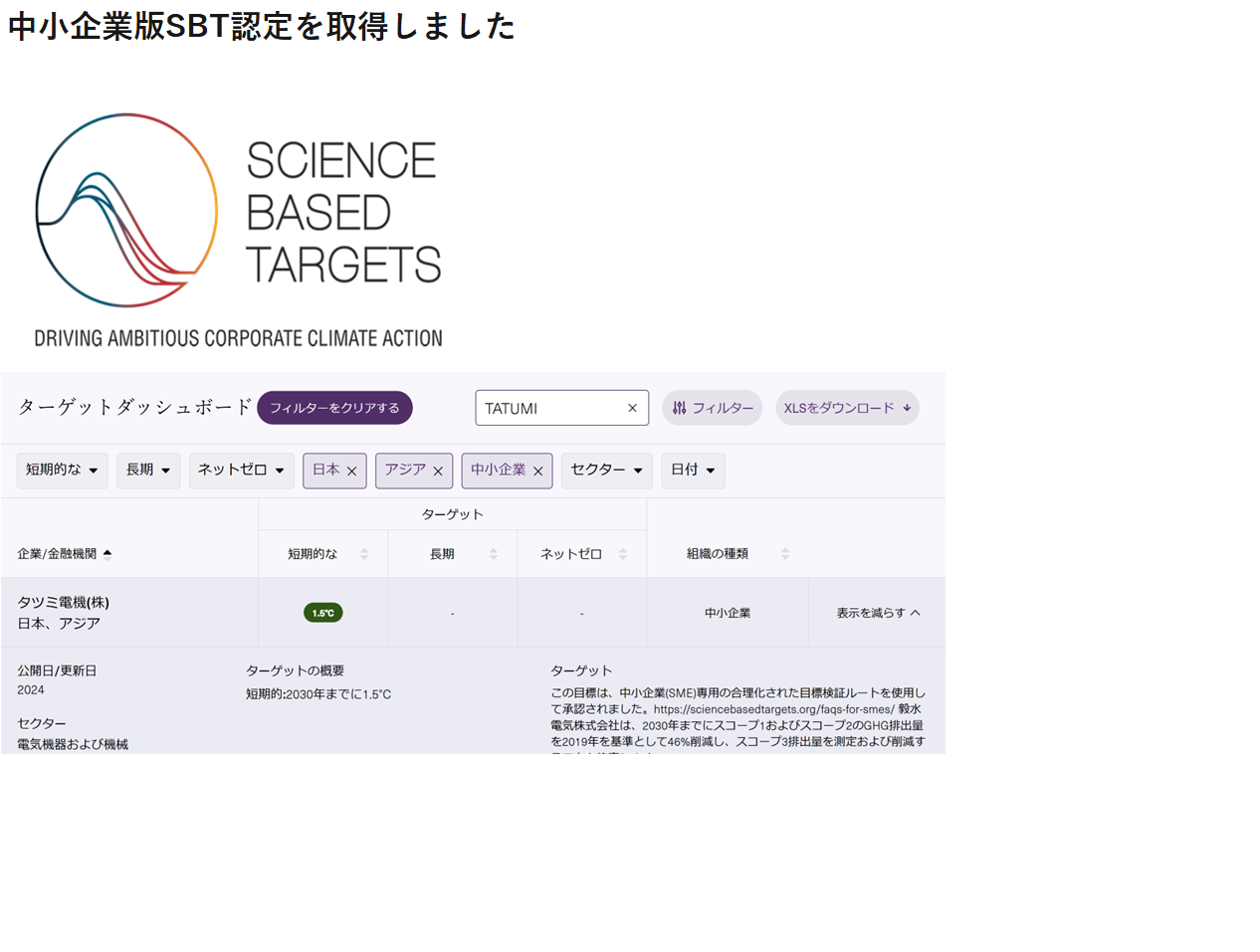This screenshot has height=952, width=1260.
Task: Open the セクター dropdown
Action: [606, 470]
